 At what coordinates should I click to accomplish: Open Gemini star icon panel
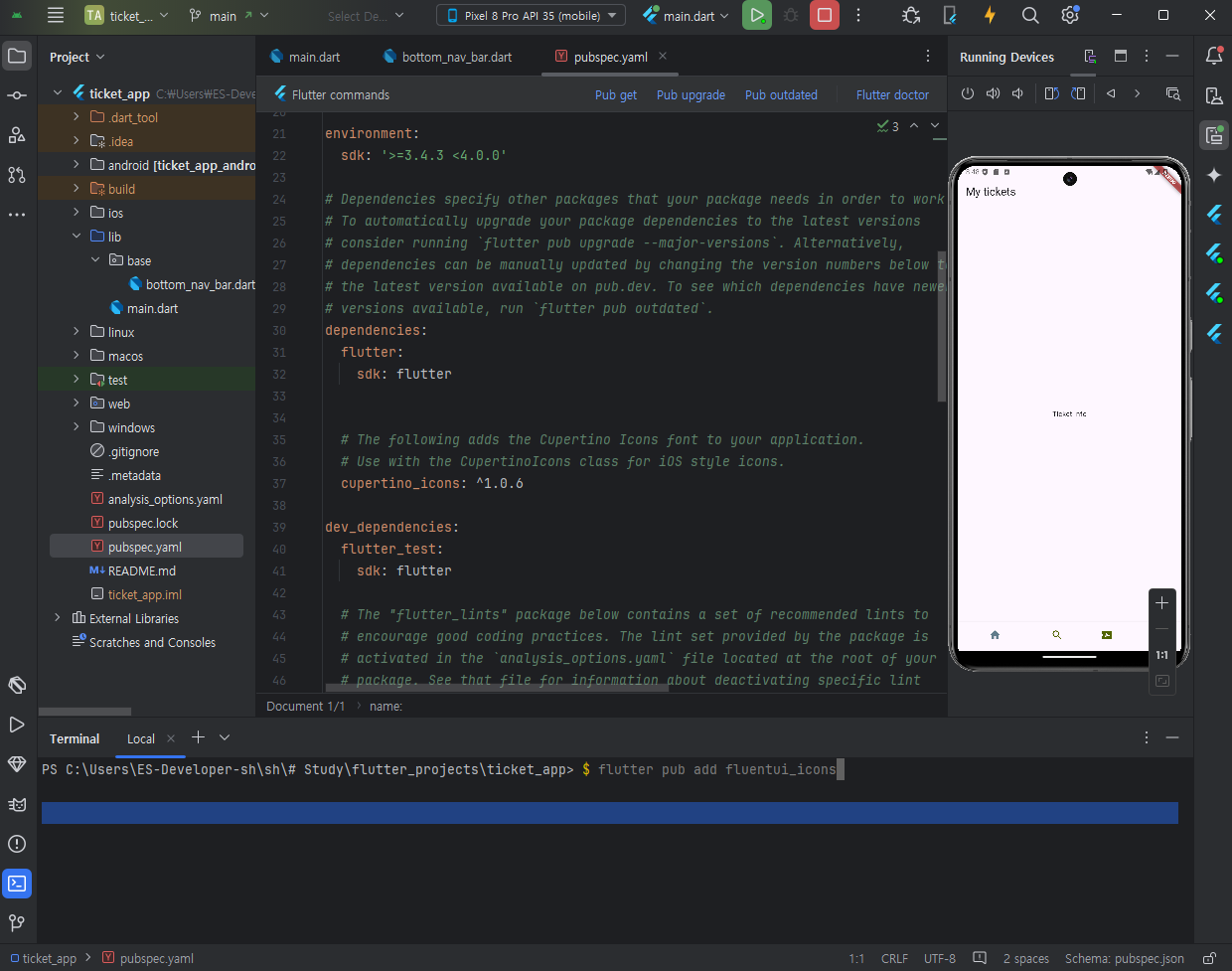pyautogui.click(x=1214, y=175)
